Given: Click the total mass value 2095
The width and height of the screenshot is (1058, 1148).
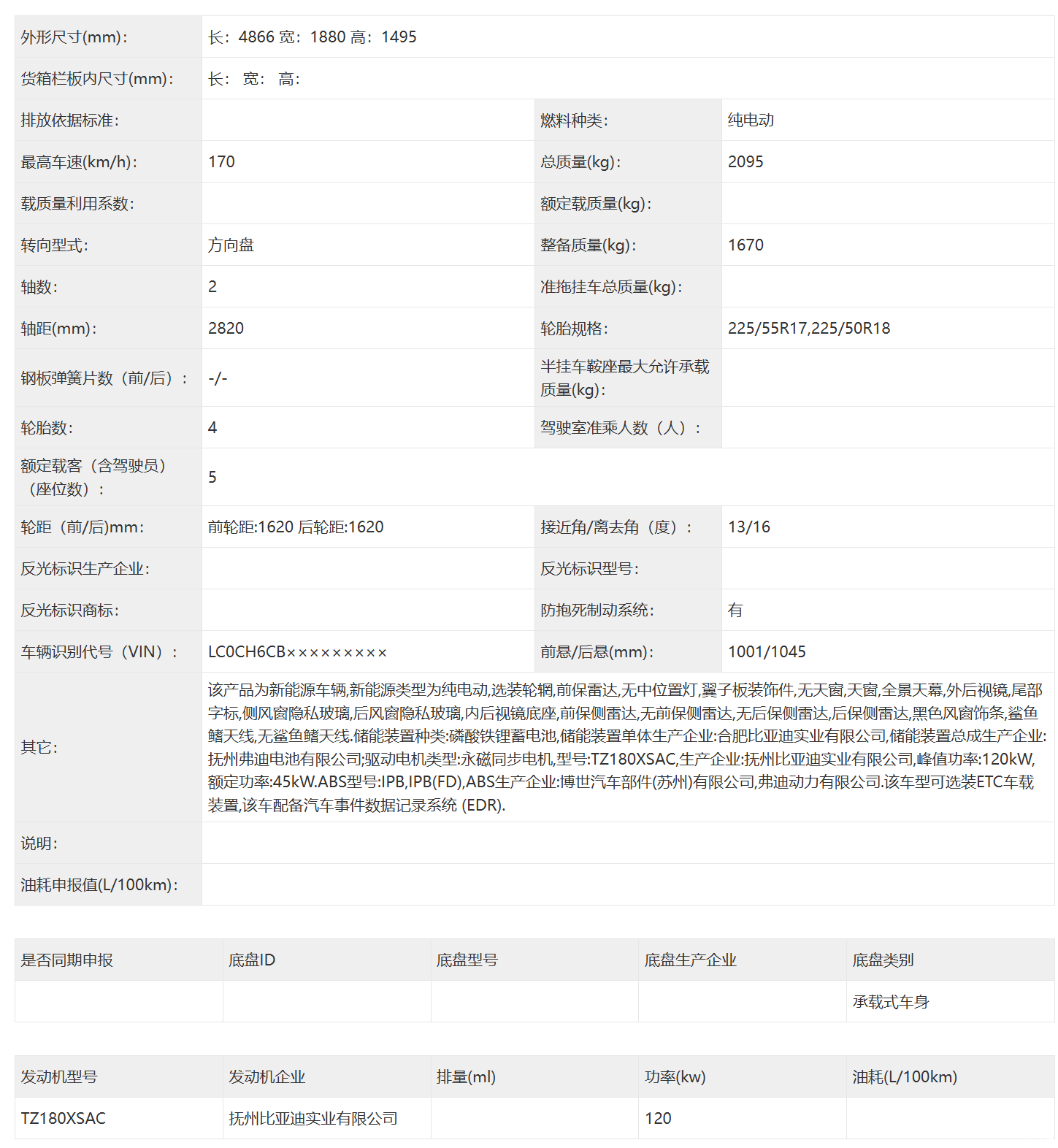Looking at the screenshot, I should [x=745, y=162].
